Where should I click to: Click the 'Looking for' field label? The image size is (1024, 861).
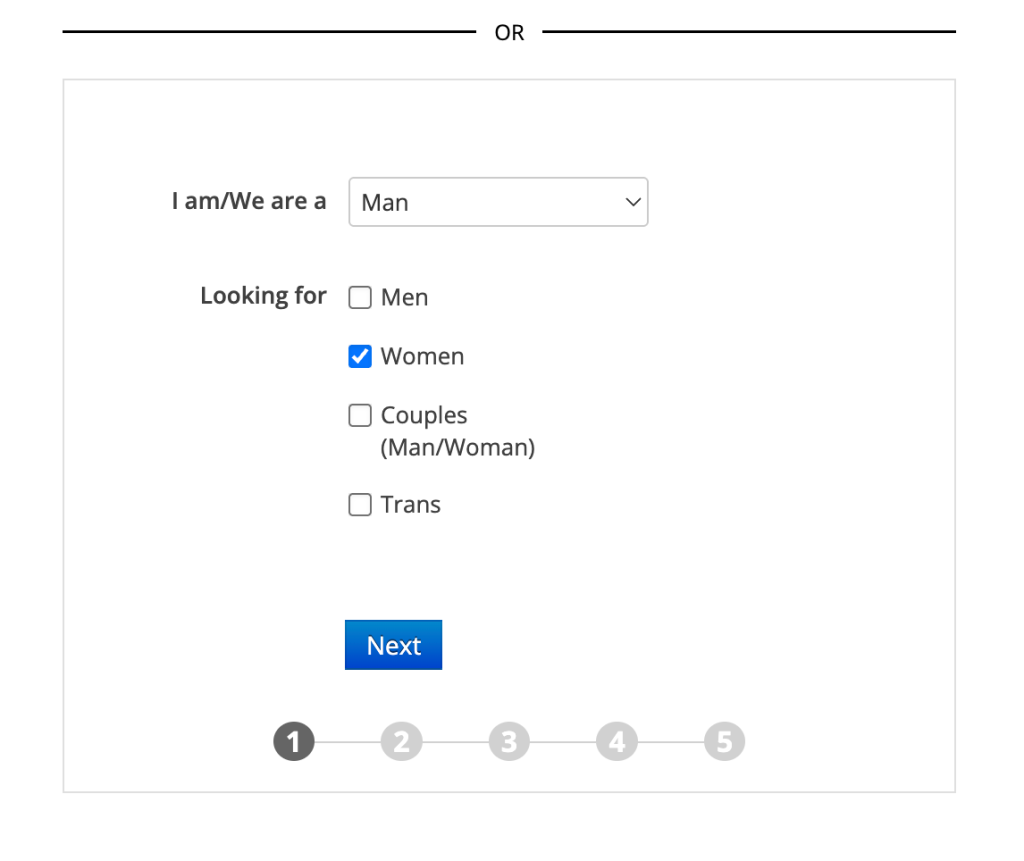(263, 296)
